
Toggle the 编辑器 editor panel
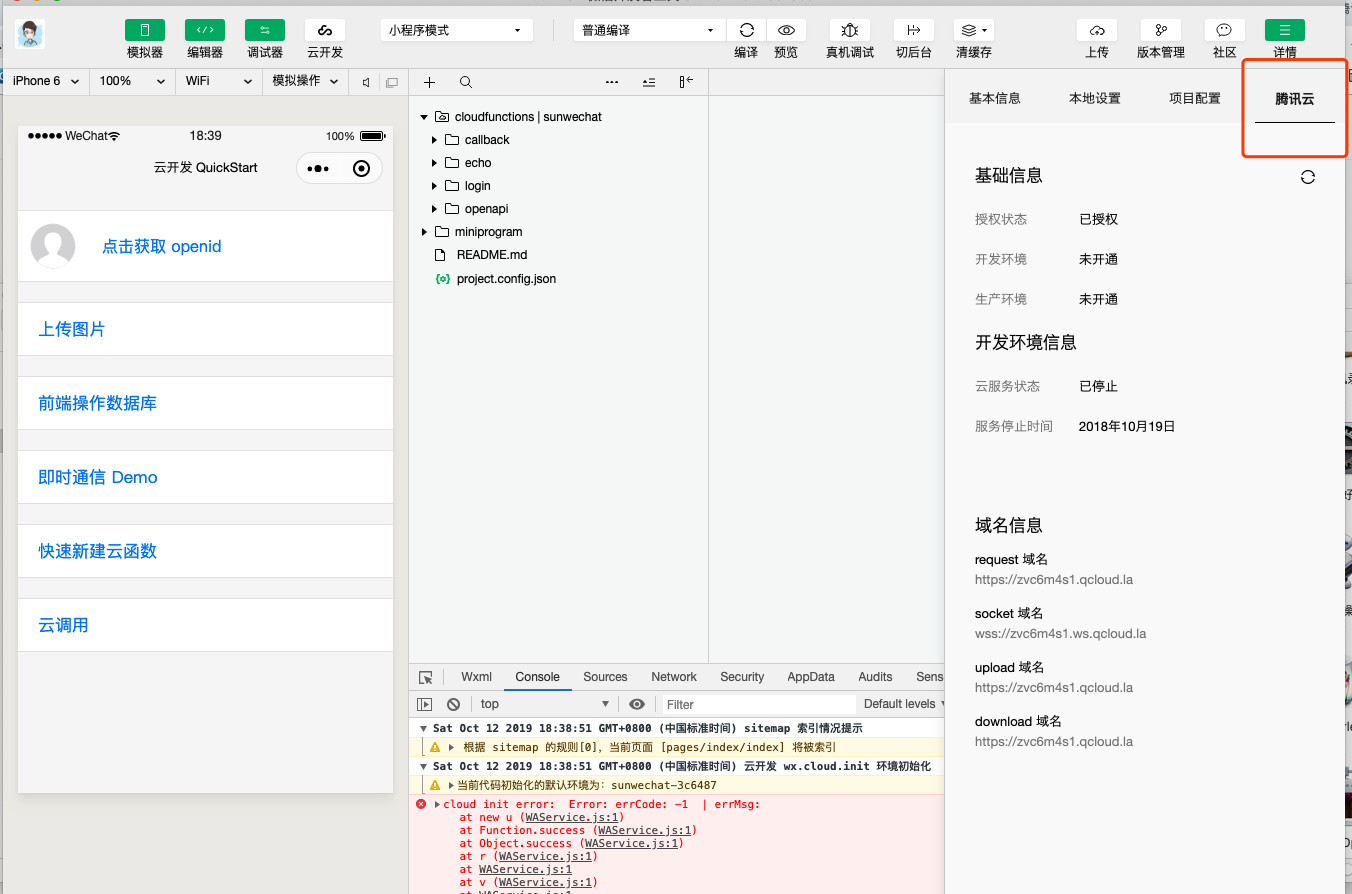point(205,30)
